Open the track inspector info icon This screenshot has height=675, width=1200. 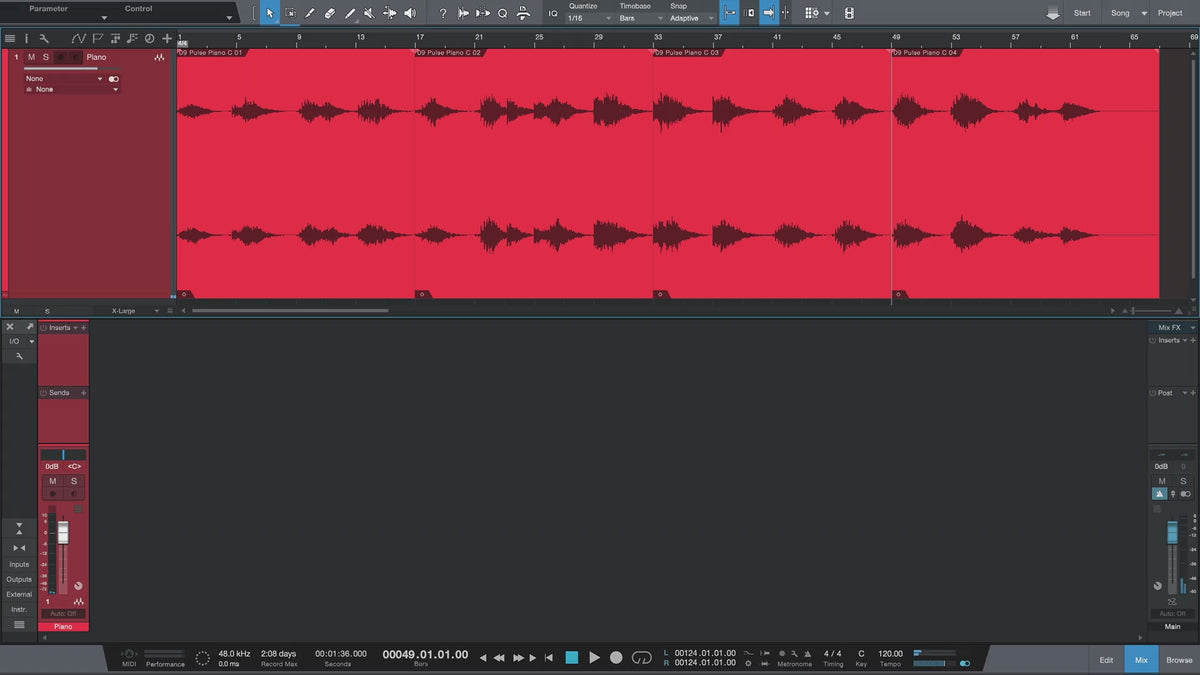tap(27, 38)
